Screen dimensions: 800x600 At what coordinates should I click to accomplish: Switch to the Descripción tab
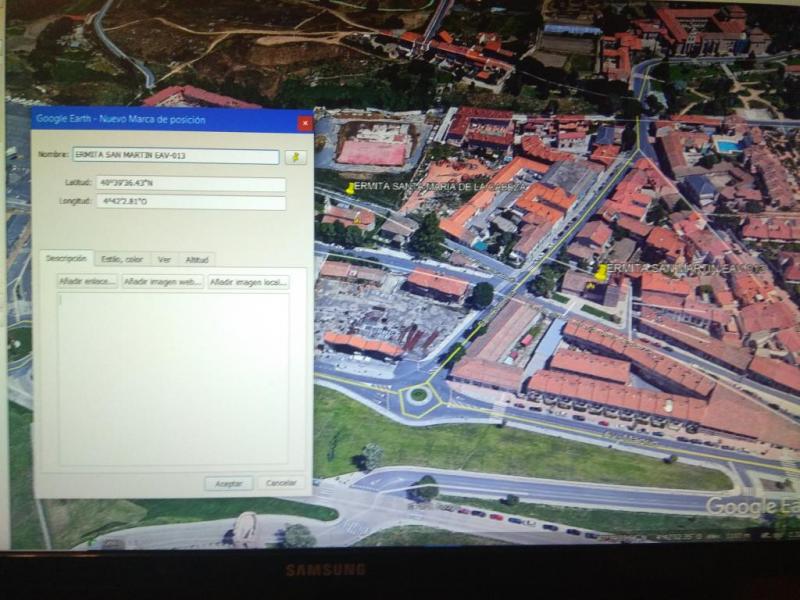66,259
